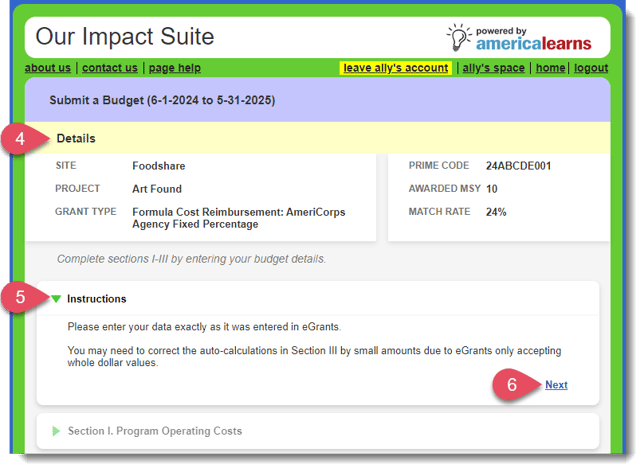The image size is (644, 472).
Task: Click the red callout marker numbered 6
Action: [x=511, y=385]
